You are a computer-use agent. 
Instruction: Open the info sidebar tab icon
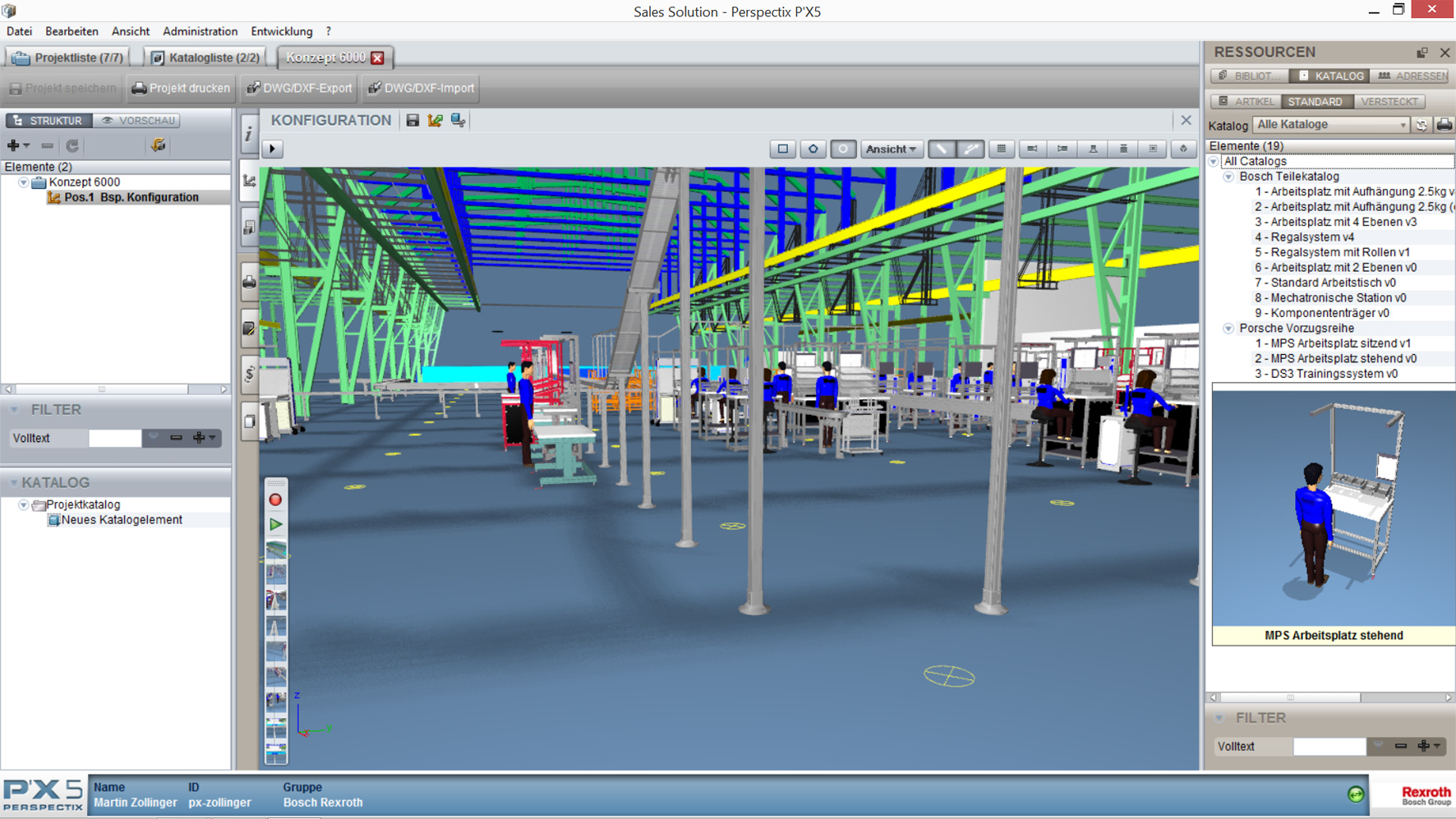coord(249,134)
